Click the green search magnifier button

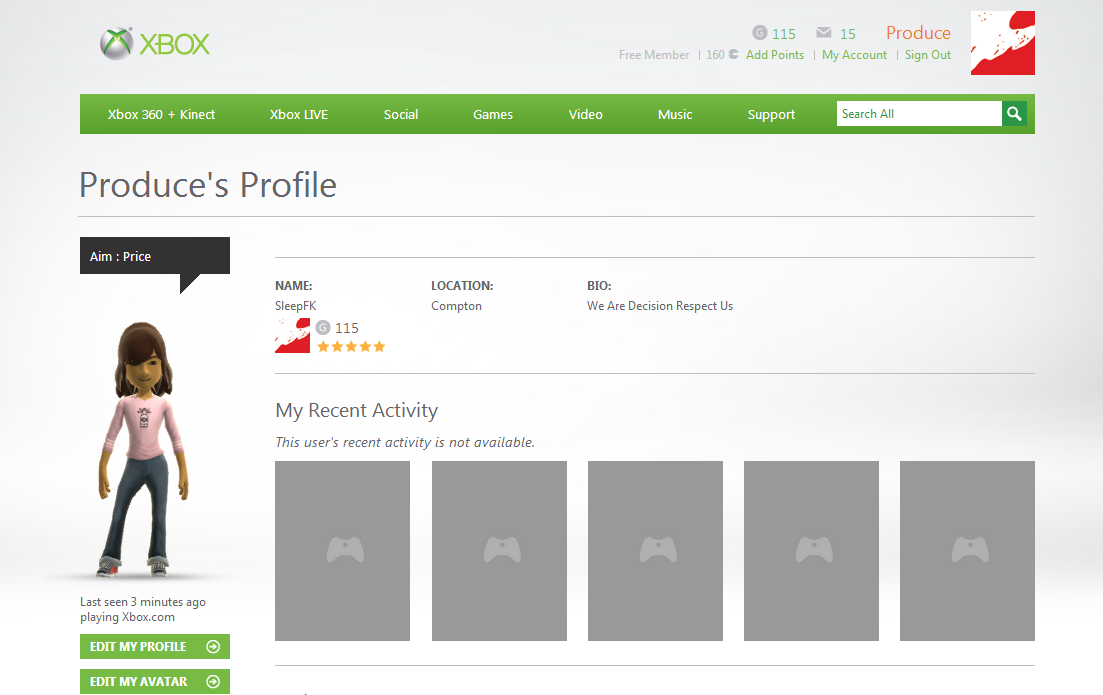(x=1014, y=113)
